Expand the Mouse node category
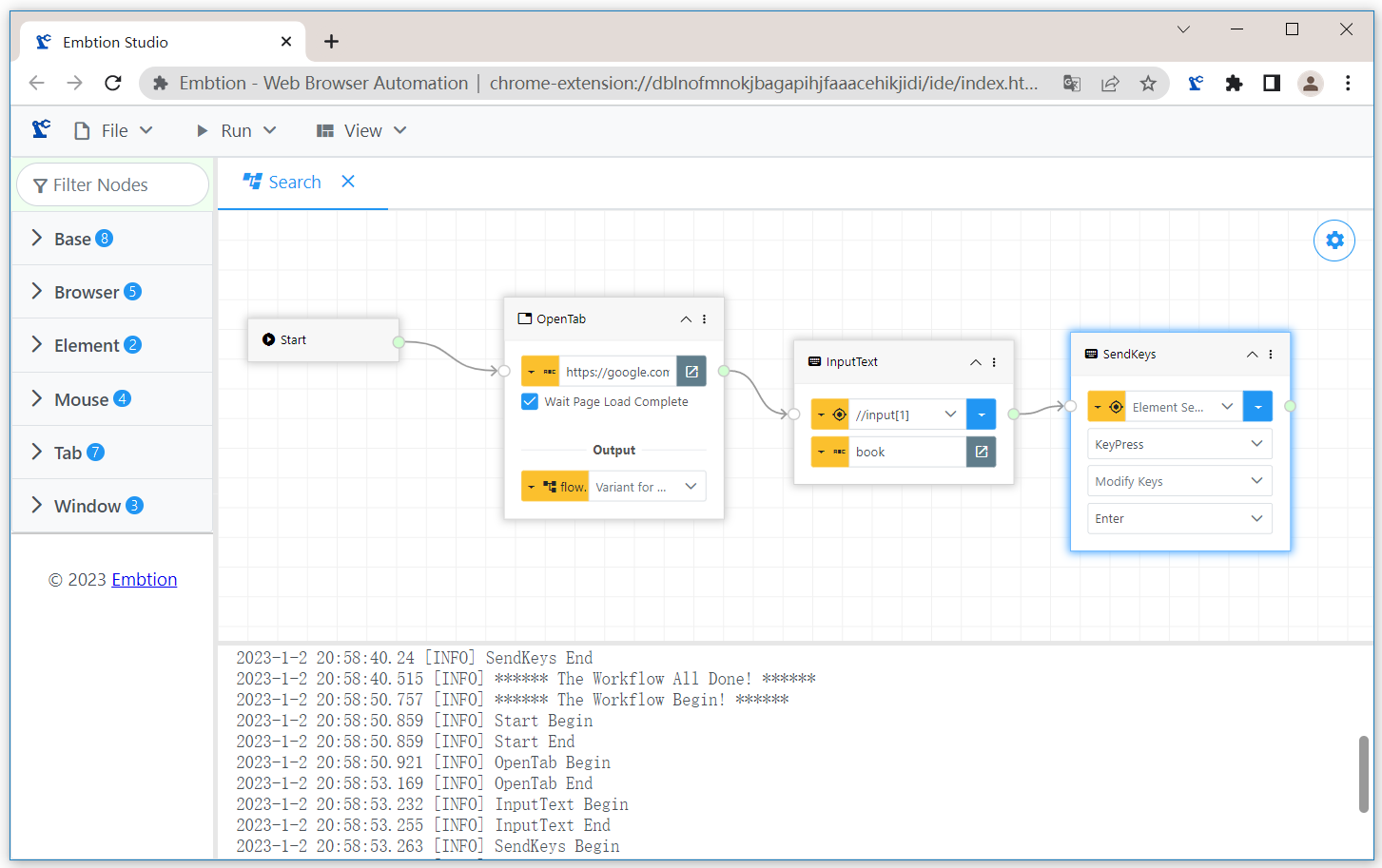 (112, 399)
